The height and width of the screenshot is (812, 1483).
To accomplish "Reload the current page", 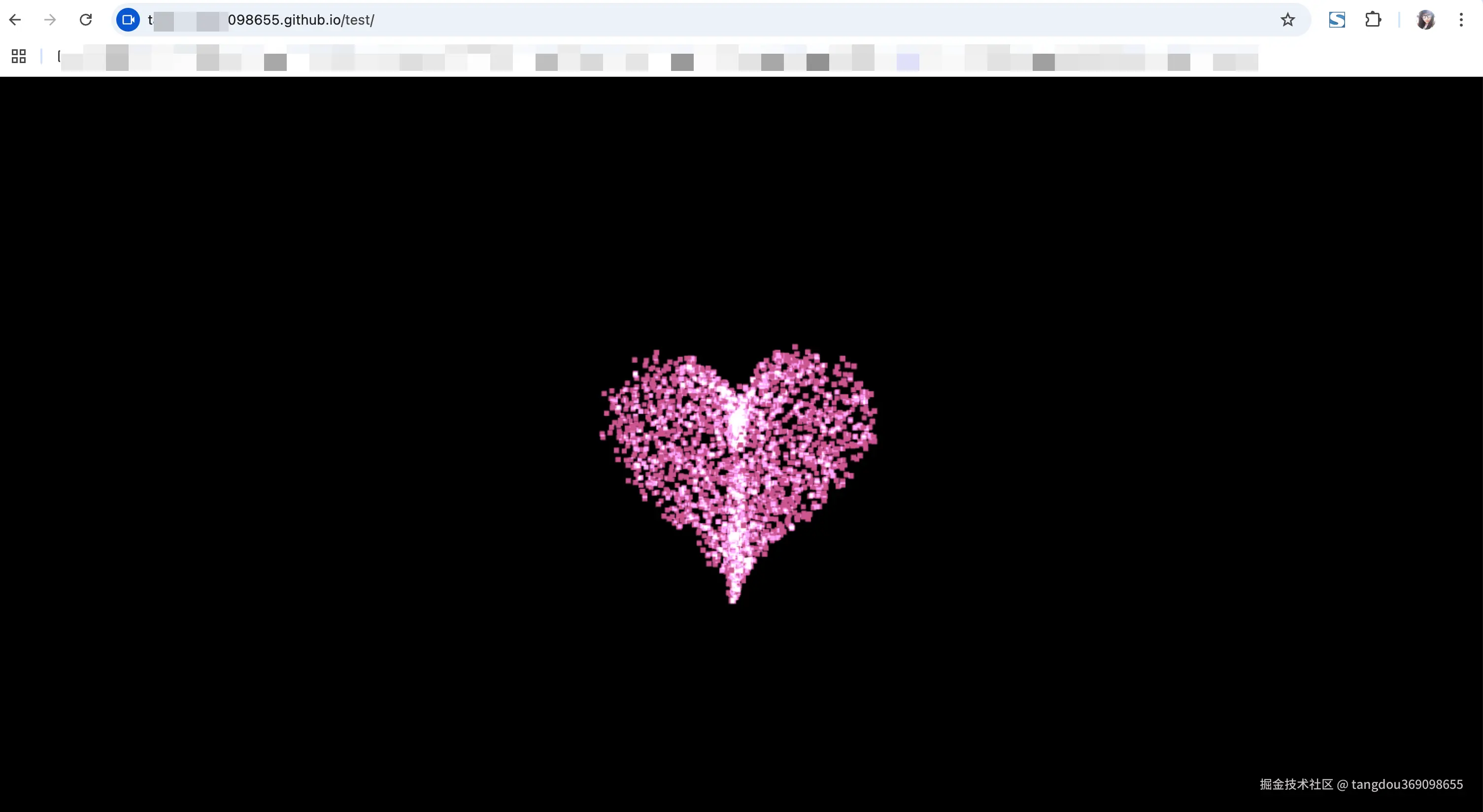I will [86, 20].
